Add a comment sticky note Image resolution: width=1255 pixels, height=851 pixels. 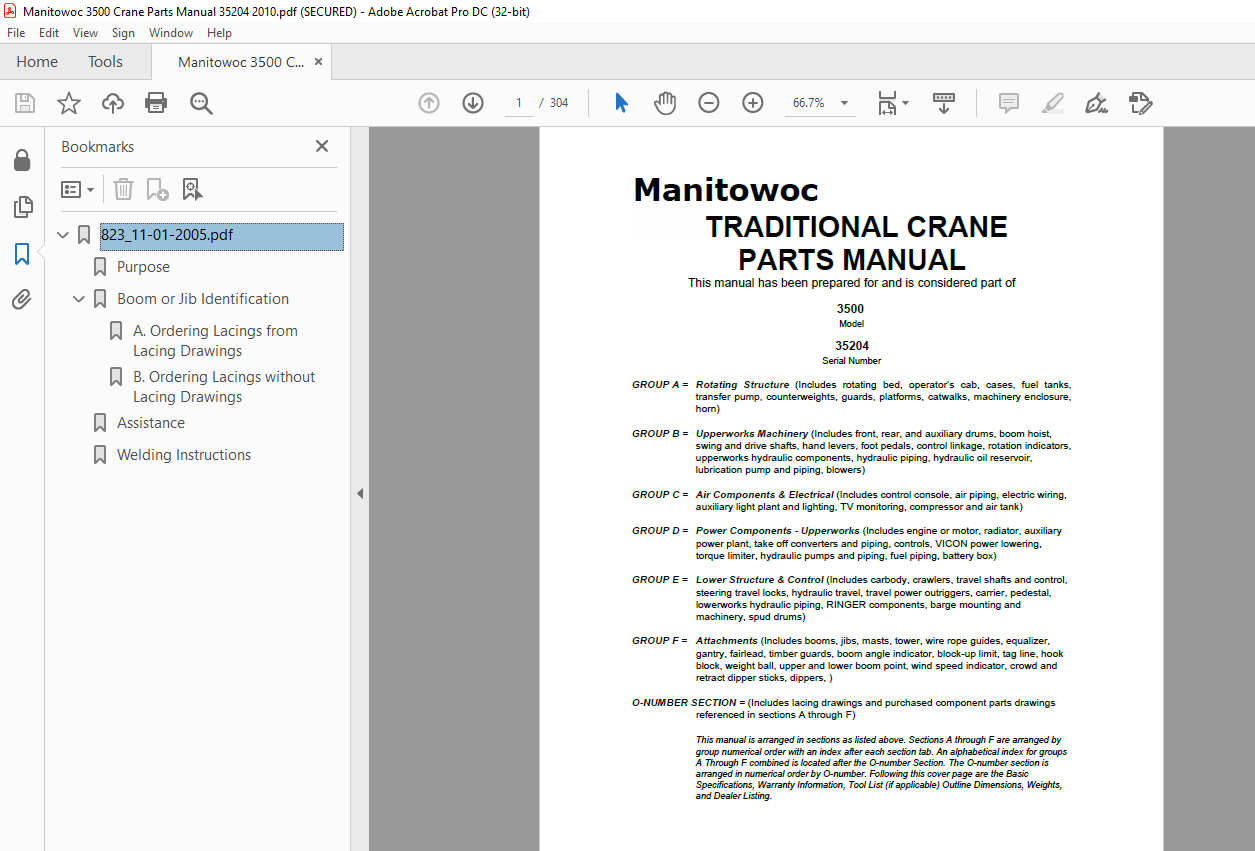(x=1009, y=103)
